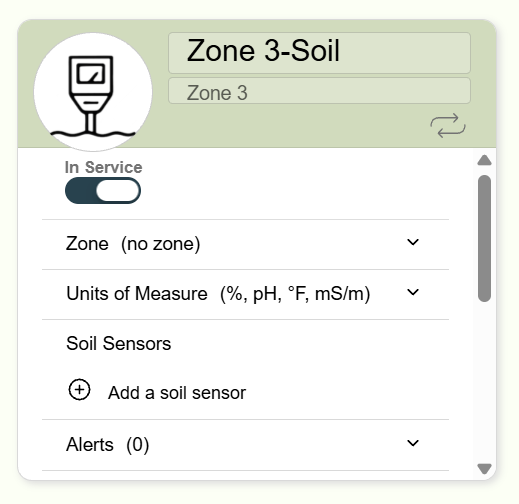The width and height of the screenshot is (519, 504).
Task: Click the plus circle icon for soil sensor
Action: 79,389
